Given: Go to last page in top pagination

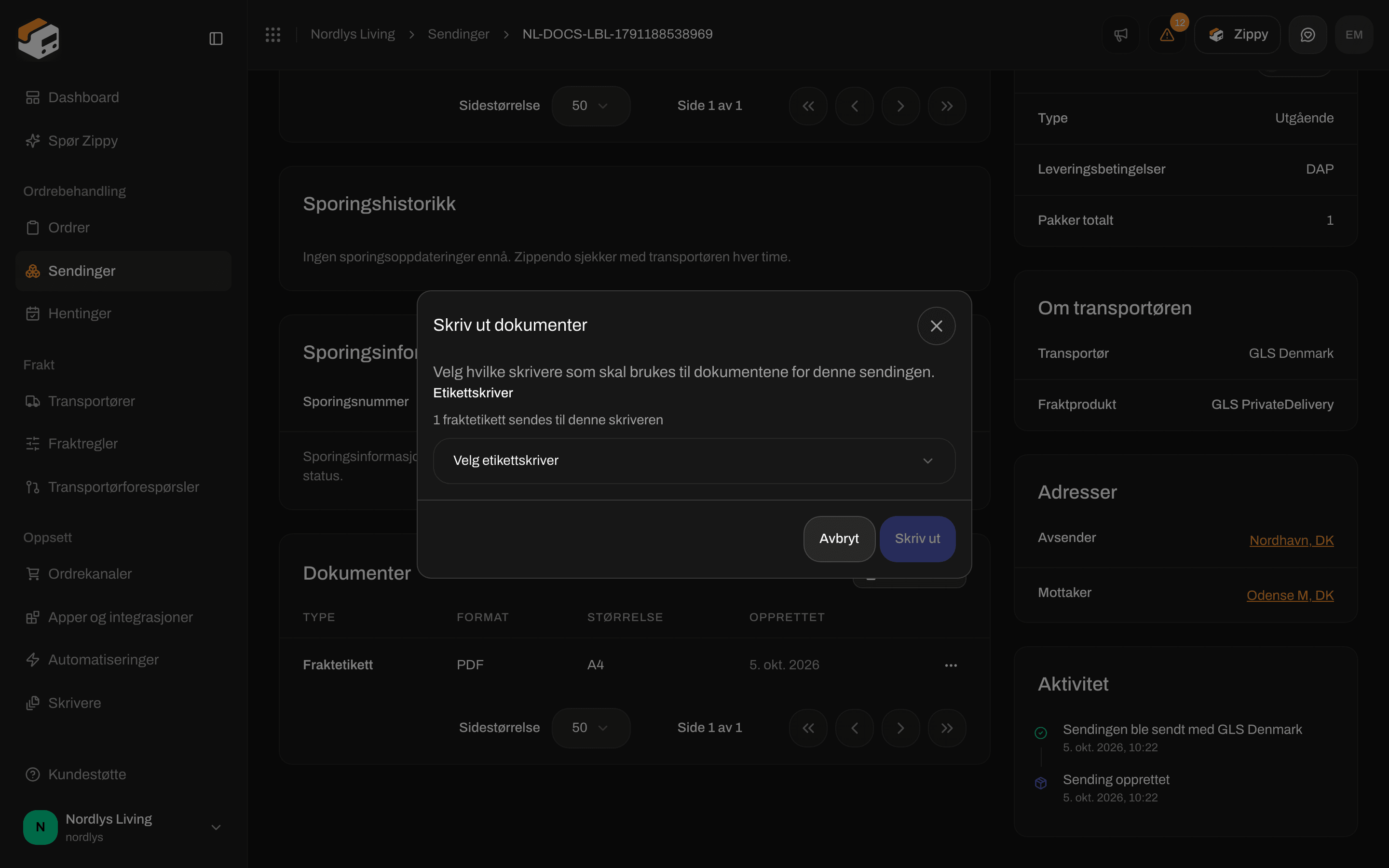Looking at the screenshot, I should 947,106.
